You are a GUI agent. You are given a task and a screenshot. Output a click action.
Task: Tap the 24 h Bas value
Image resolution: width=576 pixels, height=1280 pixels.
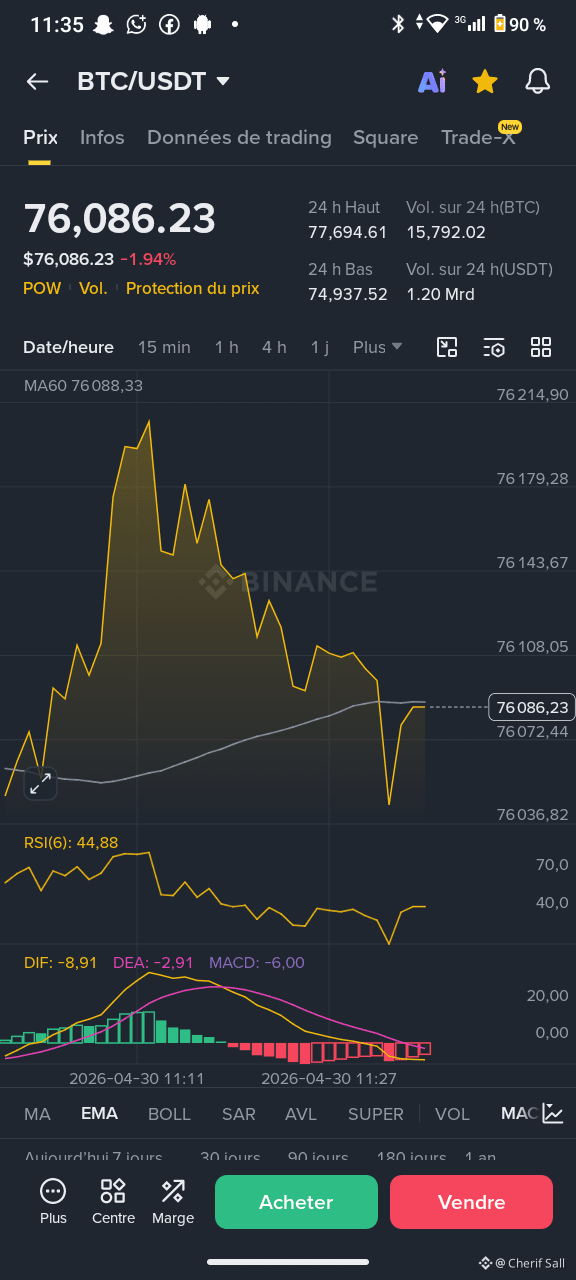[x=347, y=294]
